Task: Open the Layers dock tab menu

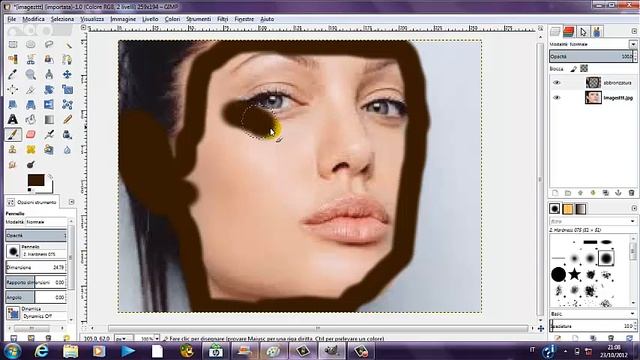Action: point(634,31)
